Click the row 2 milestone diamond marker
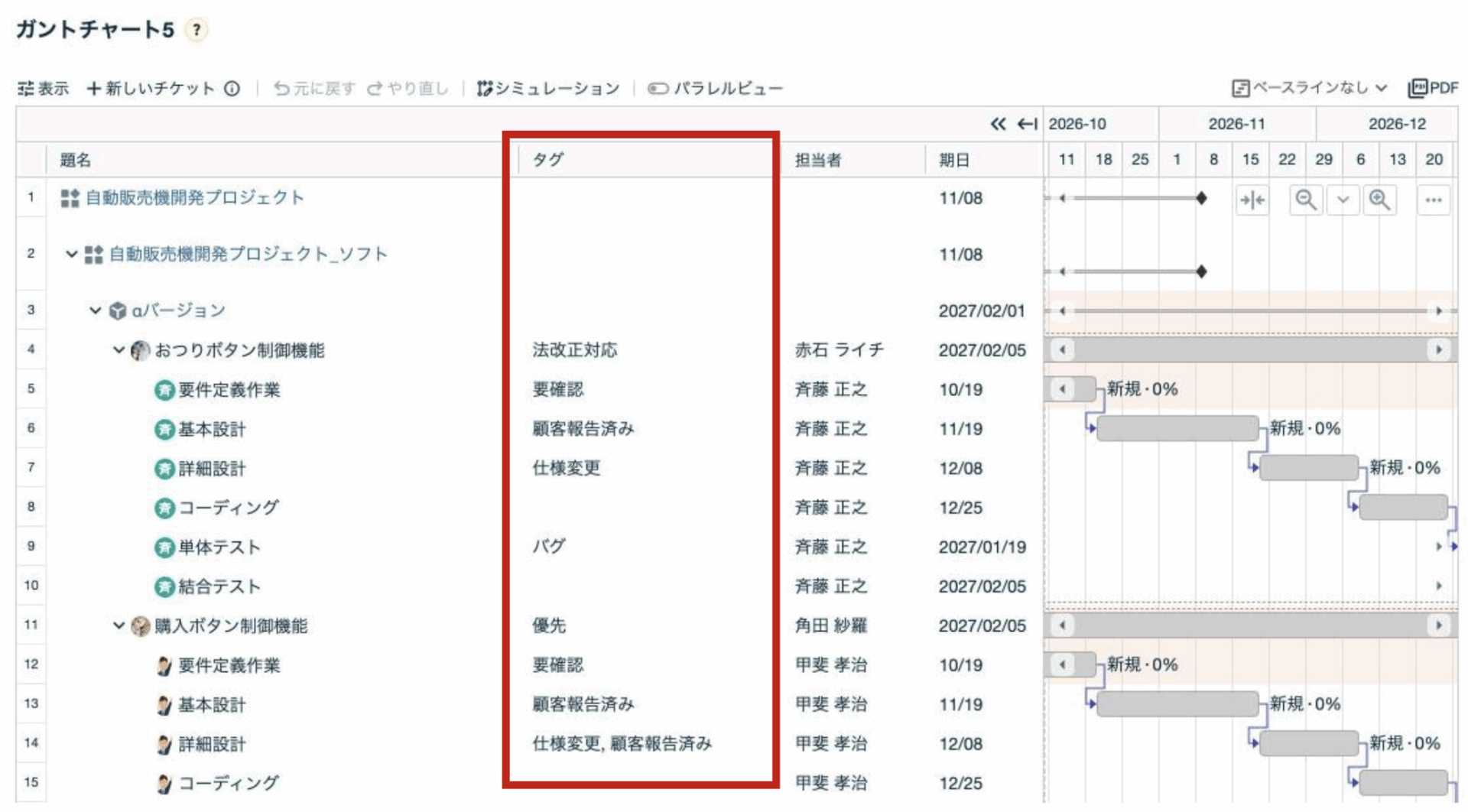This screenshot has width=1468, height=812. (1201, 271)
